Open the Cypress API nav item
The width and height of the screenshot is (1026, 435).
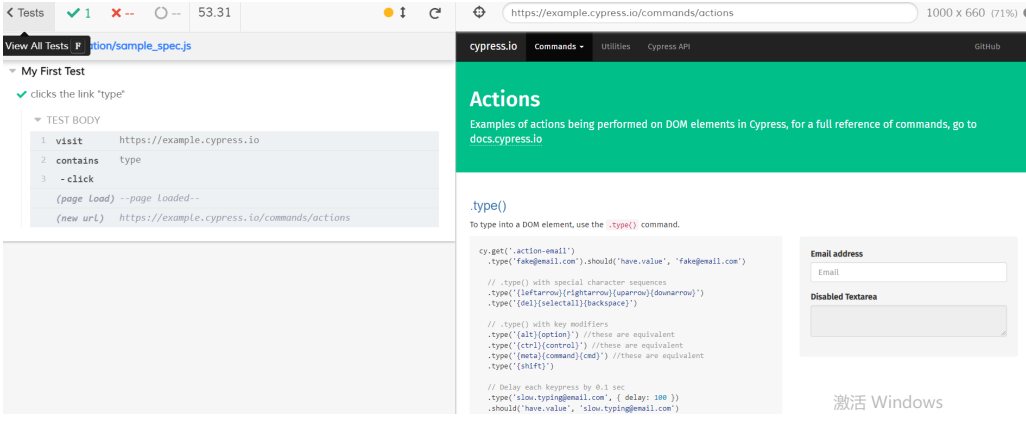pyautogui.click(x=668, y=46)
